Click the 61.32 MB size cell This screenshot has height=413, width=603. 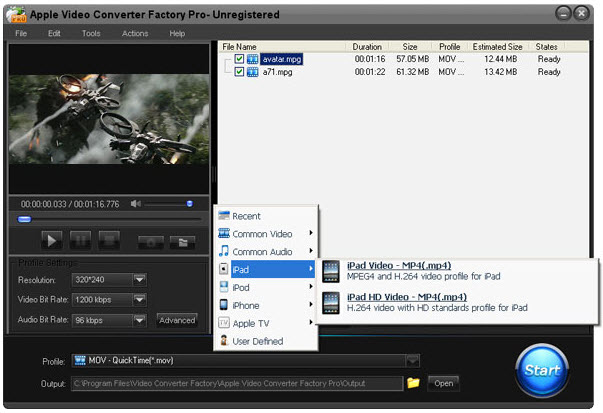click(413, 72)
